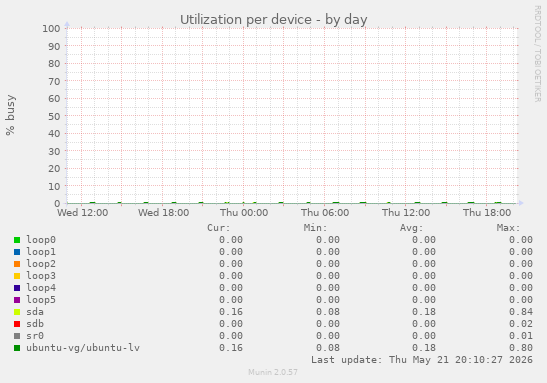Click sda average value 0.18
547x383 pixels.
tap(424, 311)
